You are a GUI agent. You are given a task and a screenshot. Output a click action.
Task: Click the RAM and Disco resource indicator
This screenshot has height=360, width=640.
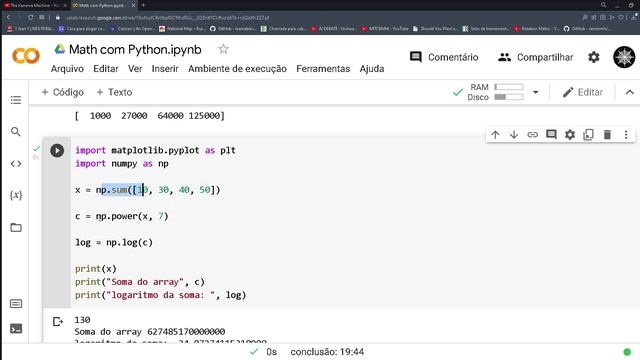coord(496,92)
